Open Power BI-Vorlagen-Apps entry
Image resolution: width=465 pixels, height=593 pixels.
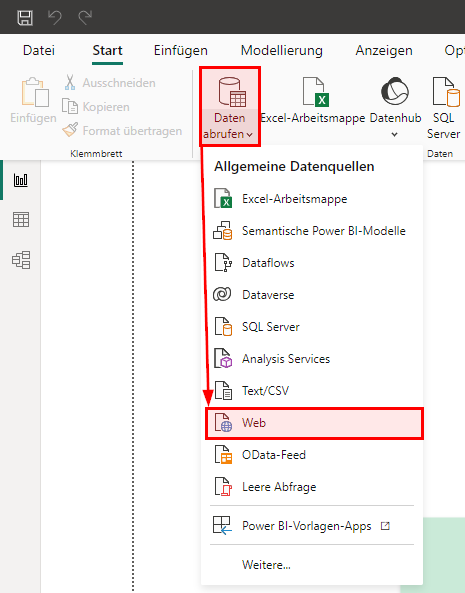tap(312, 526)
